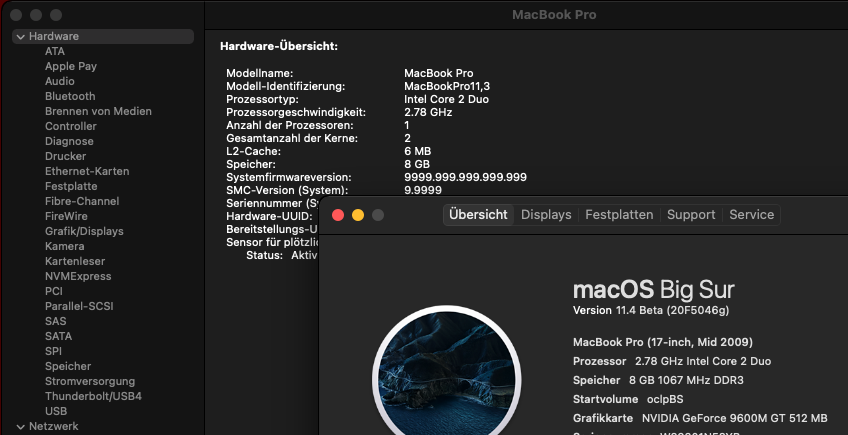
Task: Click Speicher 8 GB 1067 MHz DDR3 line
Action: 658,380
